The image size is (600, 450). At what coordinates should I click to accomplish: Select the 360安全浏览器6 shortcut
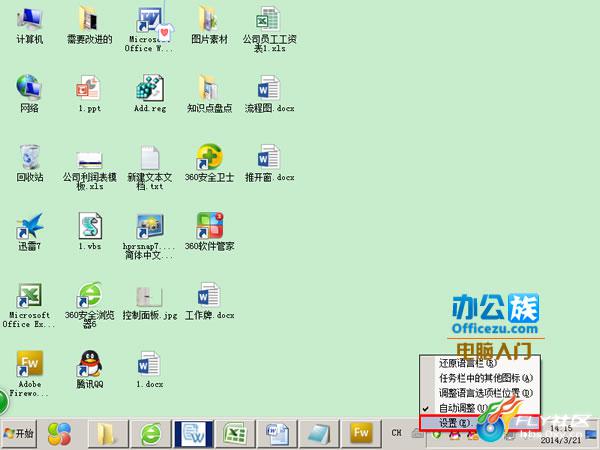click(90, 305)
